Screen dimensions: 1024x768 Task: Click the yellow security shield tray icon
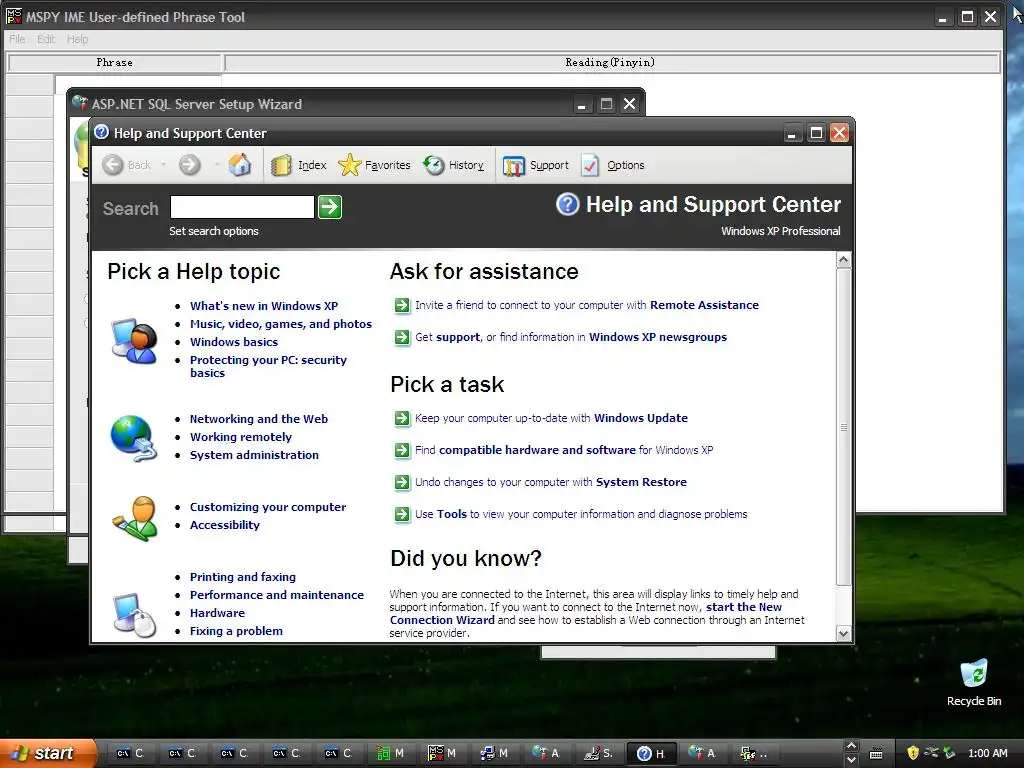(x=913, y=753)
